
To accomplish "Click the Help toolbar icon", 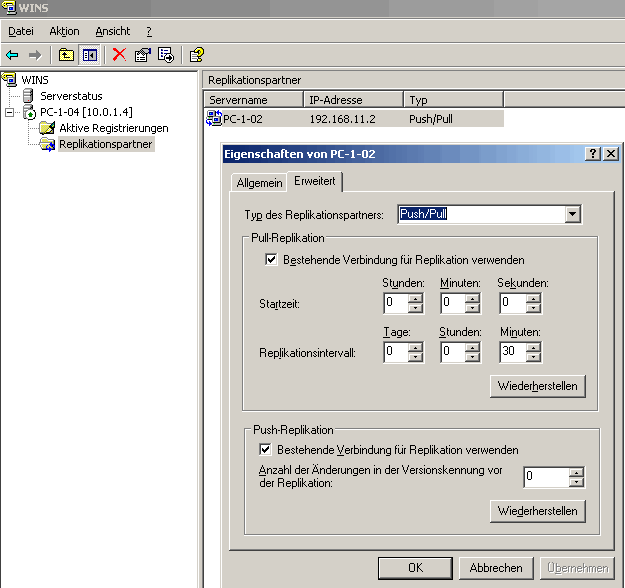I will (x=197, y=55).
